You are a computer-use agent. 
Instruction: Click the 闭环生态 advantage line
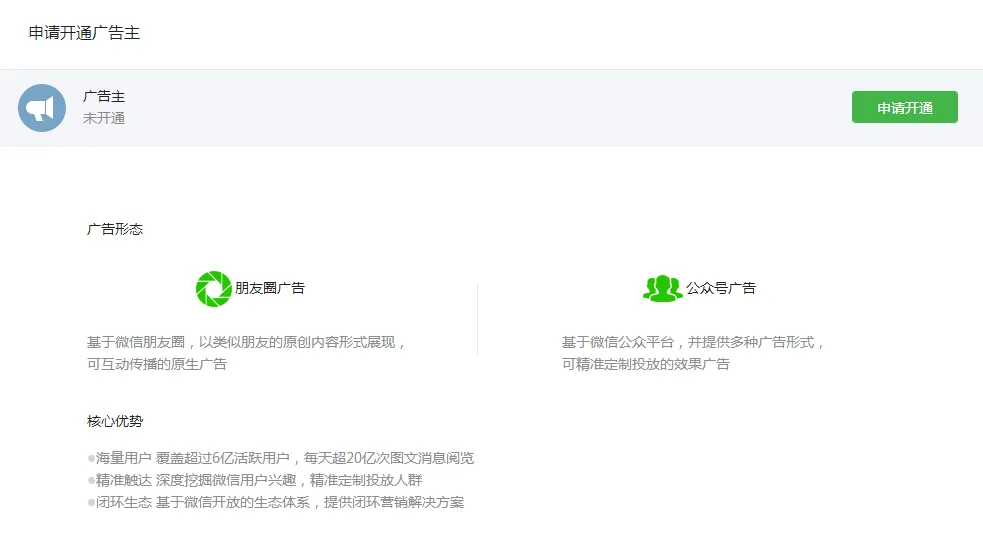(x=279, y=502)
